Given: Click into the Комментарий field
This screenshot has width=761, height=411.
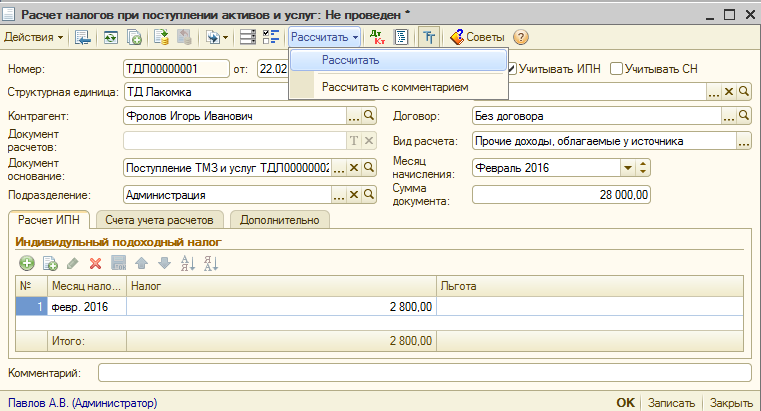Looking at the screenshot, I should (x=425, y=373).
